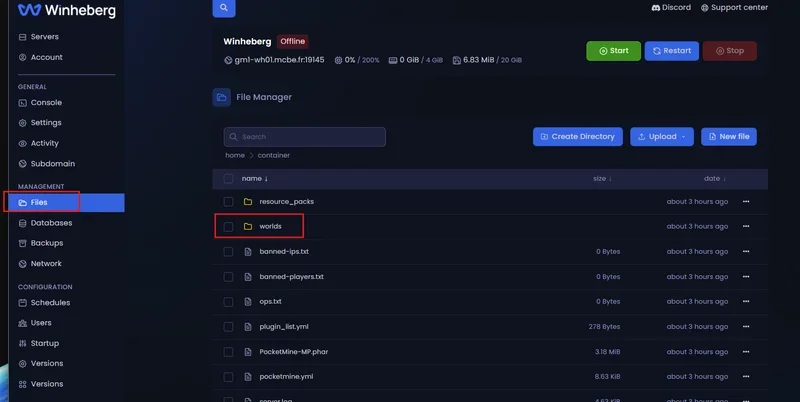Viewport: 800px width, 402px height.
Task: Click the File Manager folder icon
Action: click(222, 97)
